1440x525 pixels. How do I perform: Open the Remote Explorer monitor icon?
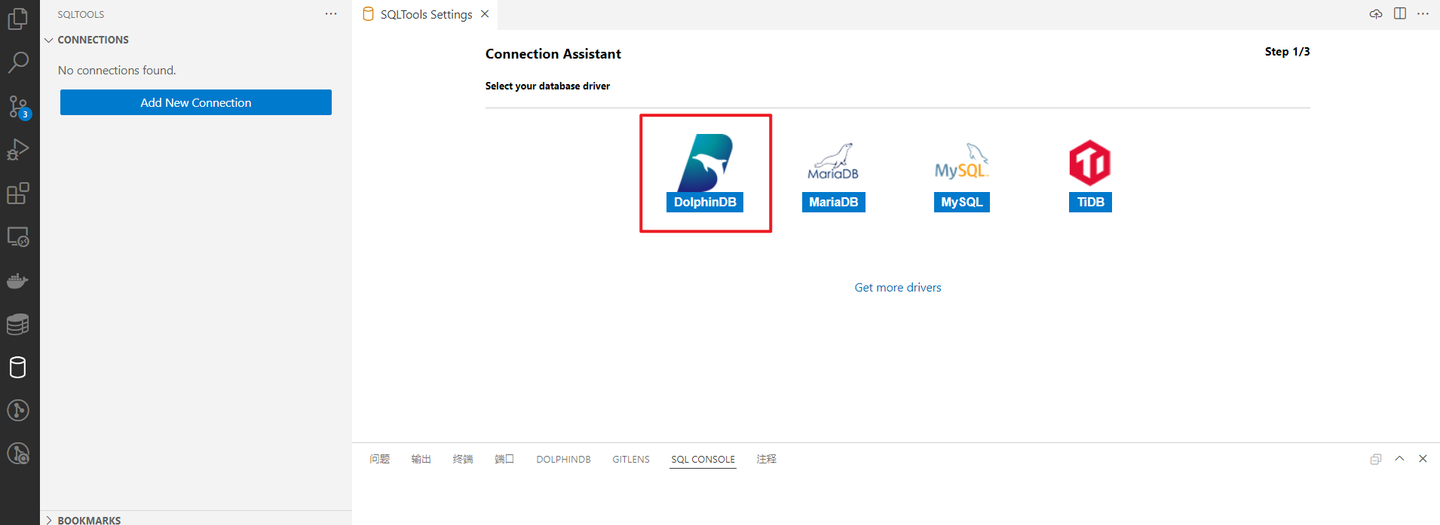tap(18, 237)
